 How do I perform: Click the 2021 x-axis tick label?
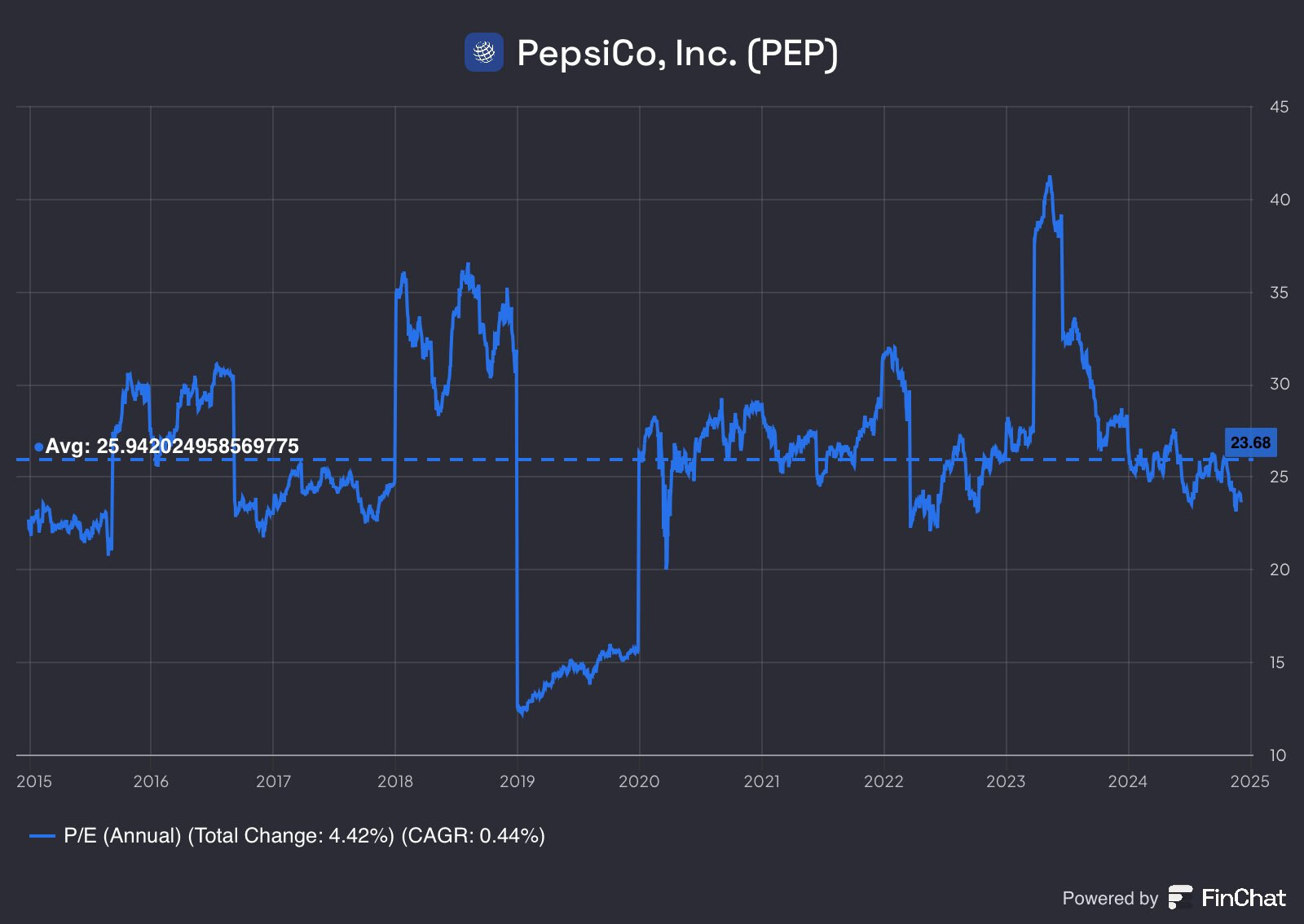point(761,781)
